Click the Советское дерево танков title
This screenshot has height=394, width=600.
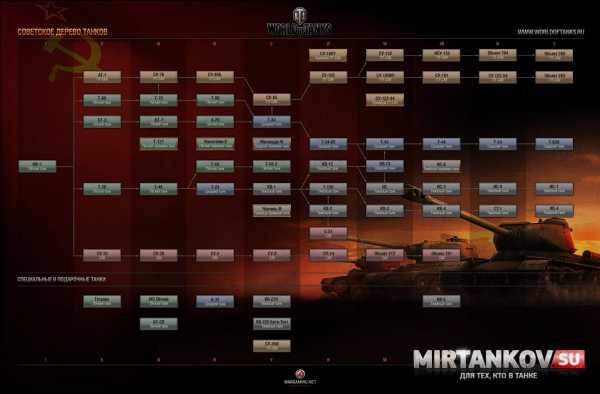click(62, 32)
